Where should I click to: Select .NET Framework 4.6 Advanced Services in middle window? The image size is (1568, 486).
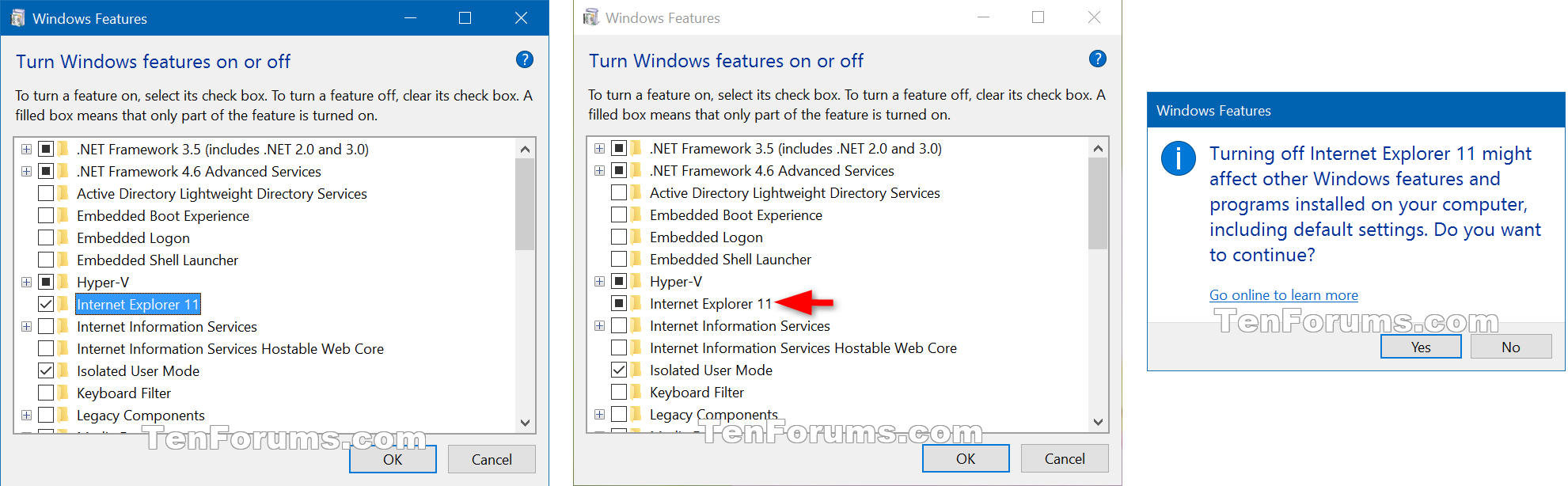[772, 170]
